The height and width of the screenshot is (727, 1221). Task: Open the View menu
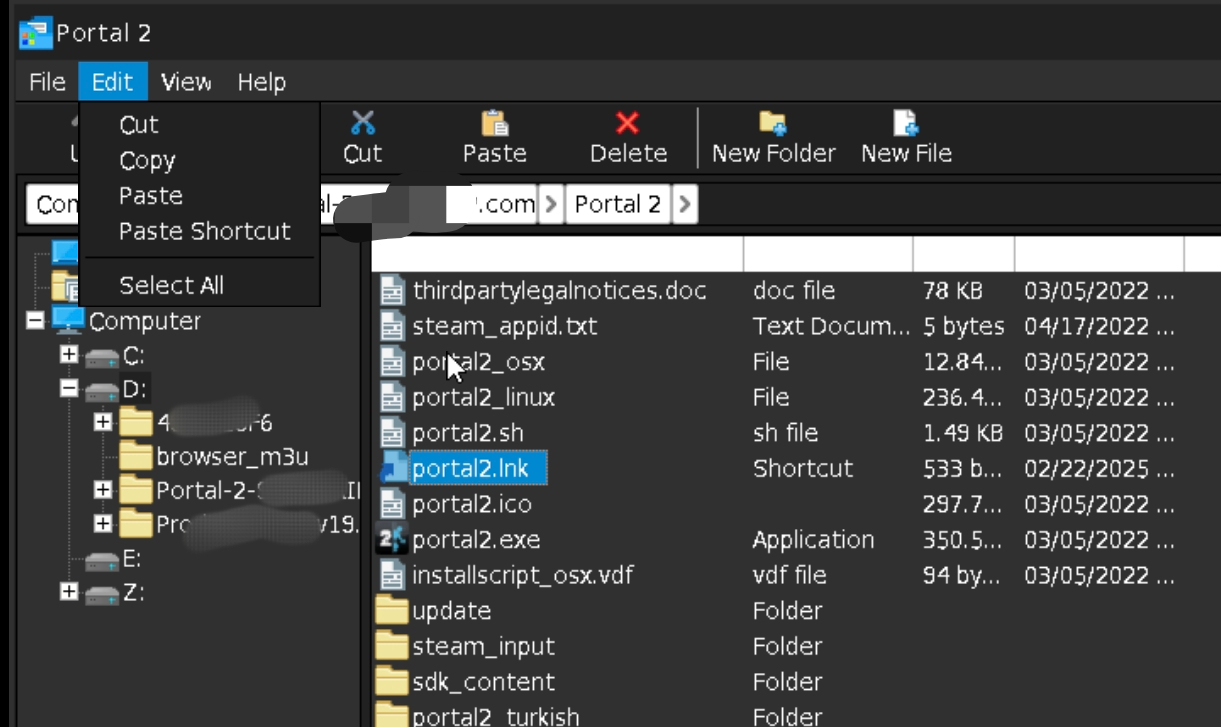tap(186, 82)
